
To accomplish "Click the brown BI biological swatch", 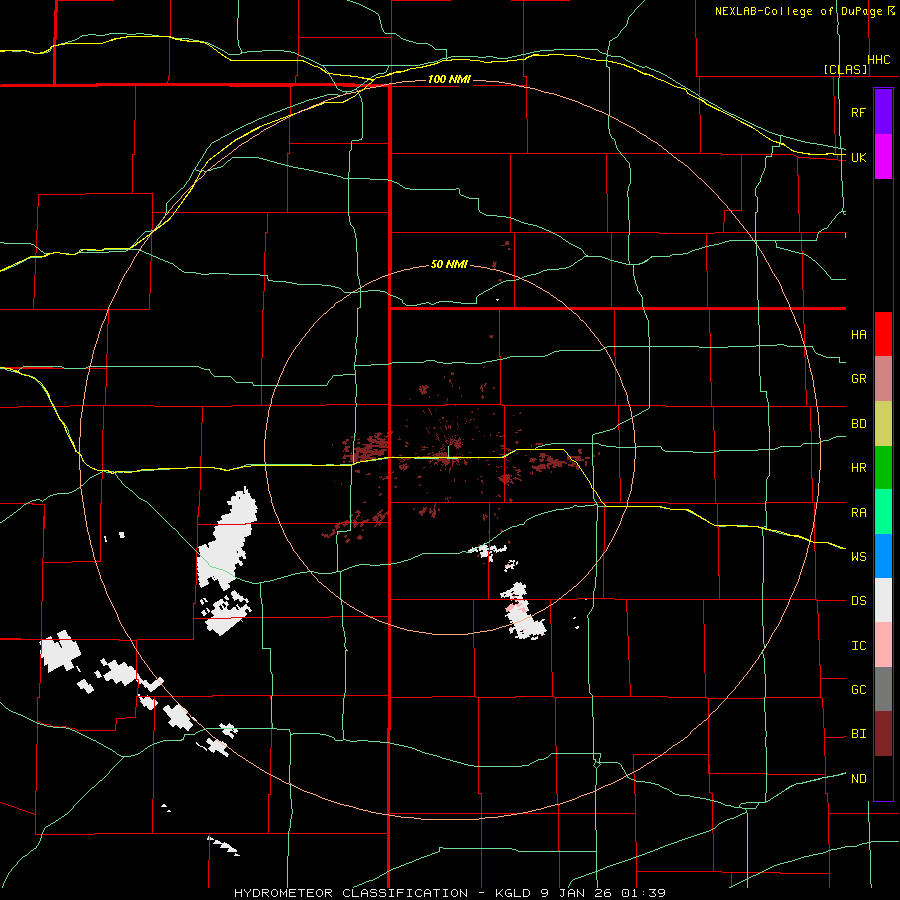I will pos(883,734).
